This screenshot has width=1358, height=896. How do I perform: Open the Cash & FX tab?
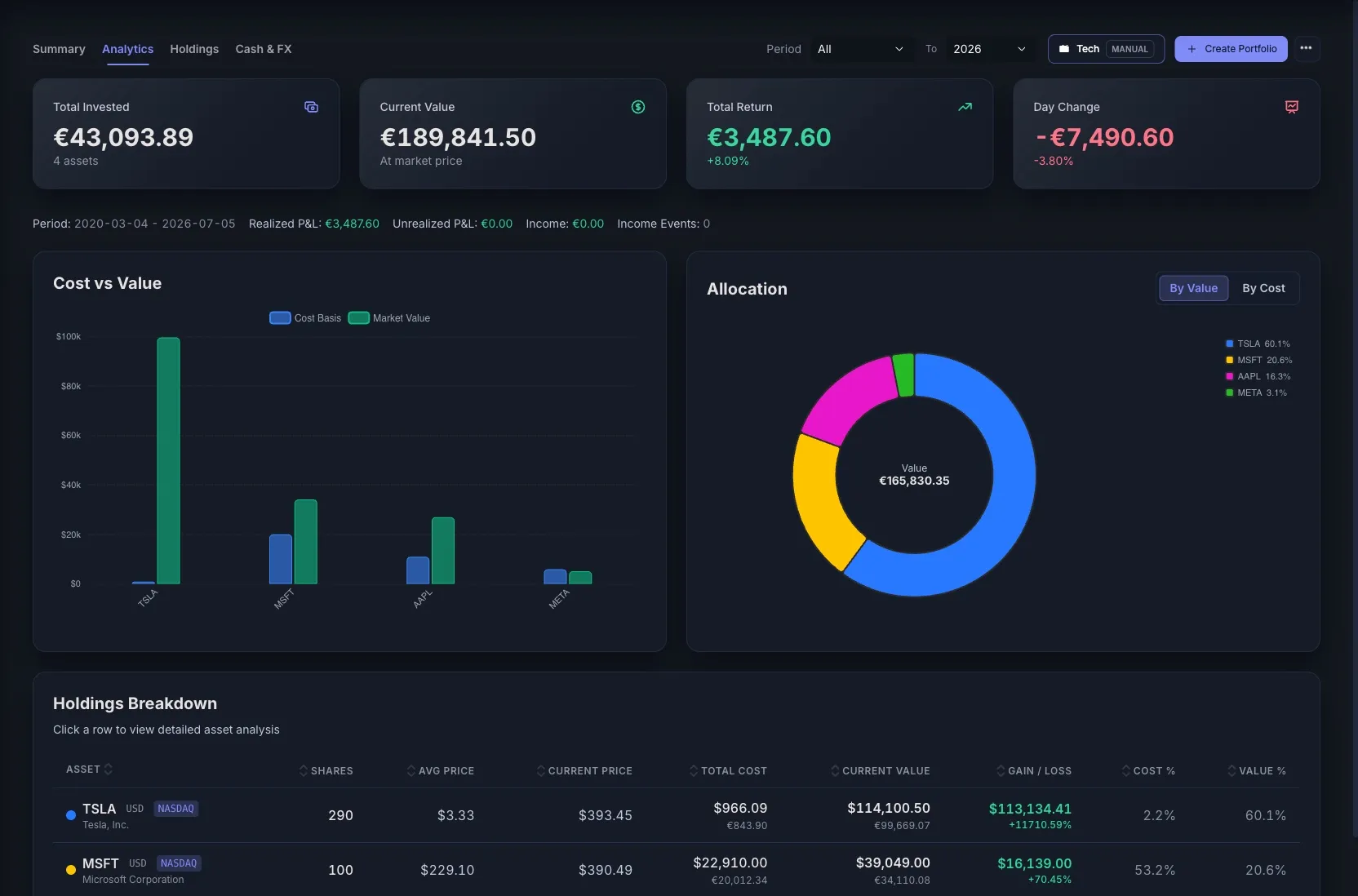point(264,49)
